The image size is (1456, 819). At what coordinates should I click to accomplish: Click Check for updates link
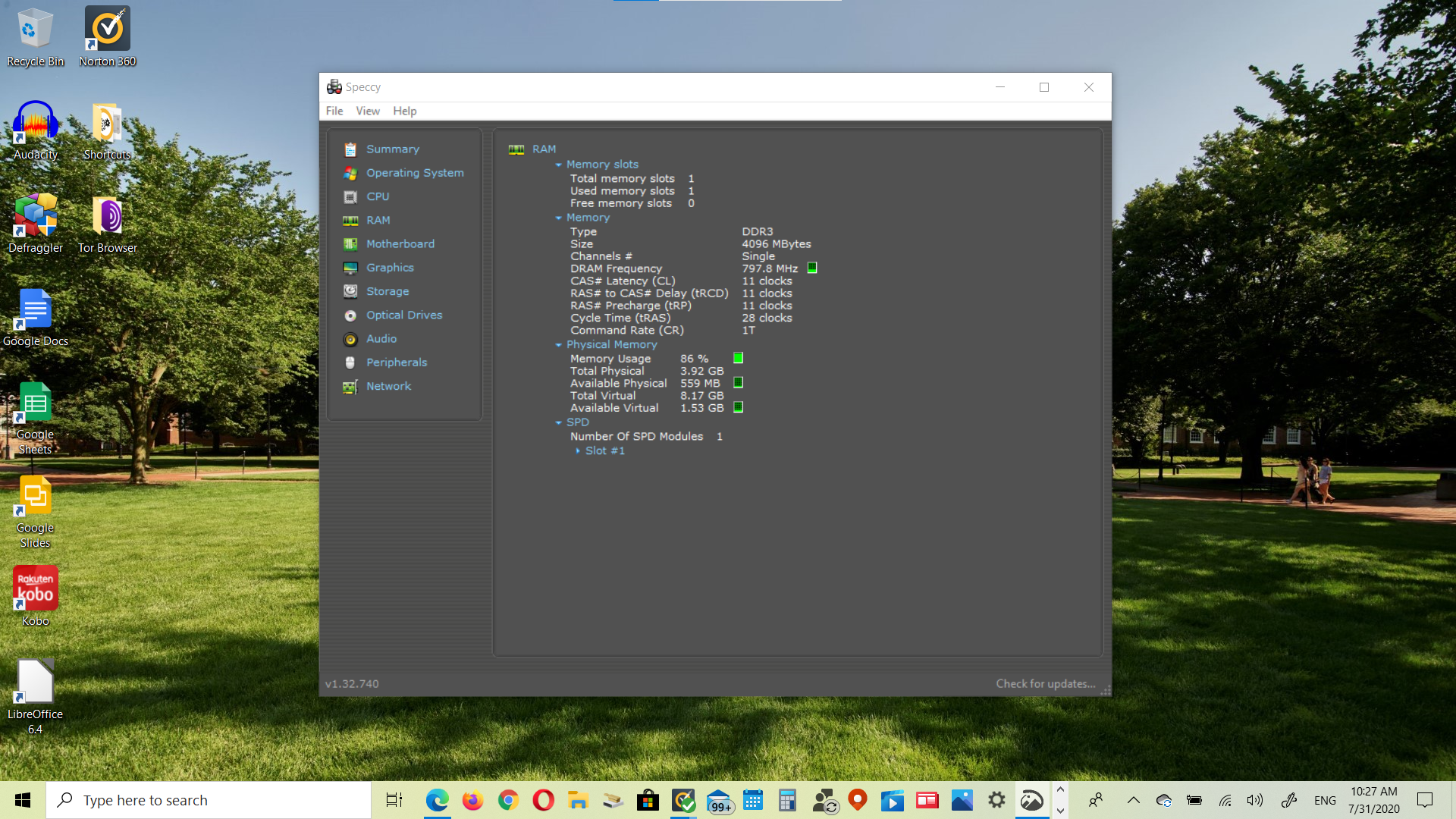1045,684
